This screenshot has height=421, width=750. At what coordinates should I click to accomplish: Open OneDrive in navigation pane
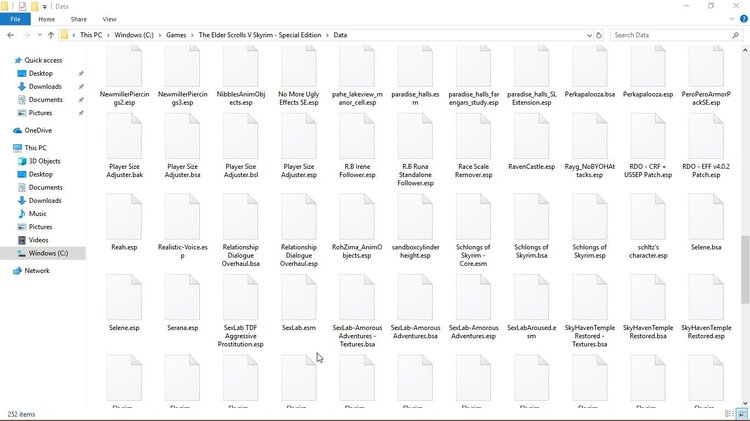[38, 130]
